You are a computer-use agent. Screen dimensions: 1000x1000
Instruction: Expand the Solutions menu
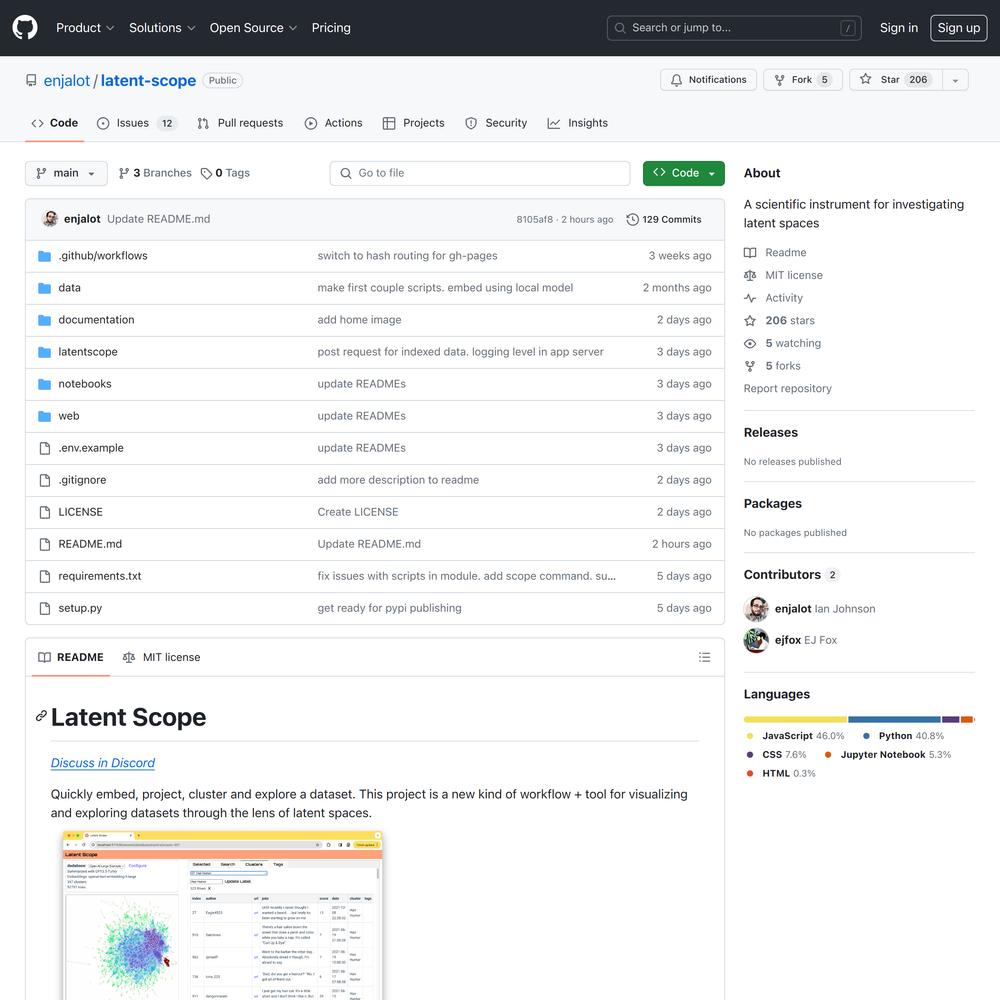point(162,27)
